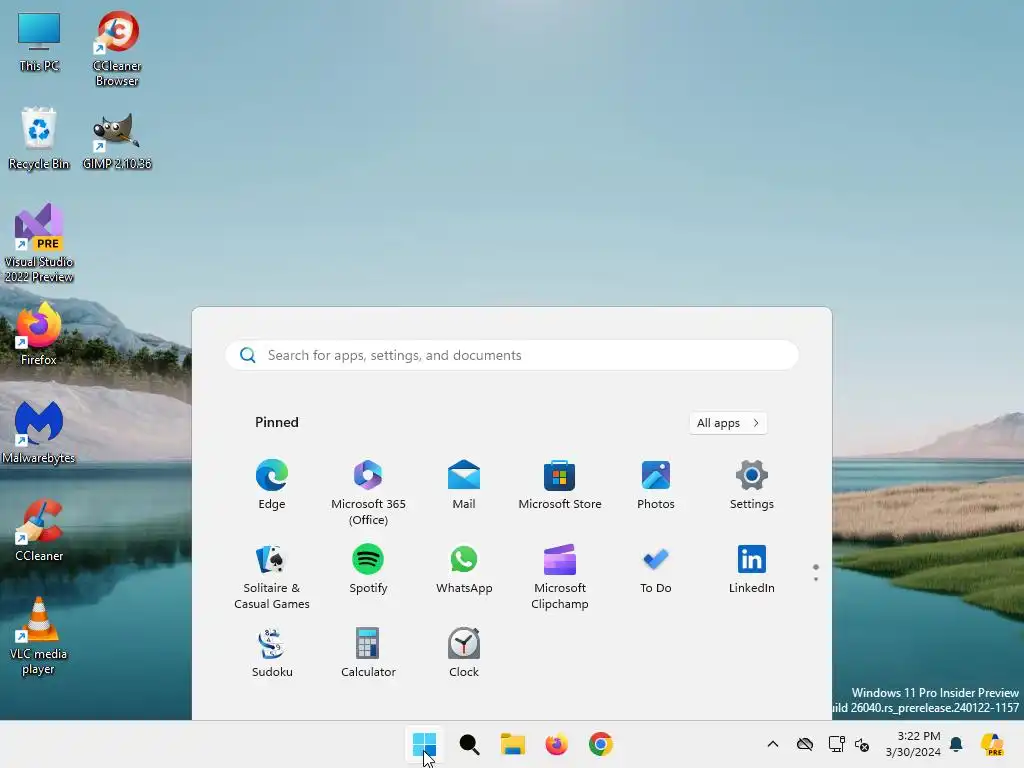Open Edge from pinned apps
This screenshot has height=768, width=1024.
272,485
